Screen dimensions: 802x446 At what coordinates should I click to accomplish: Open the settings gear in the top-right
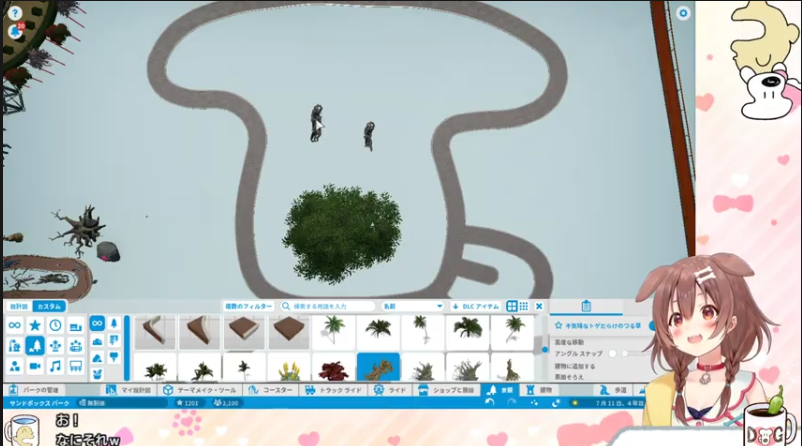(x=683, y=13)
